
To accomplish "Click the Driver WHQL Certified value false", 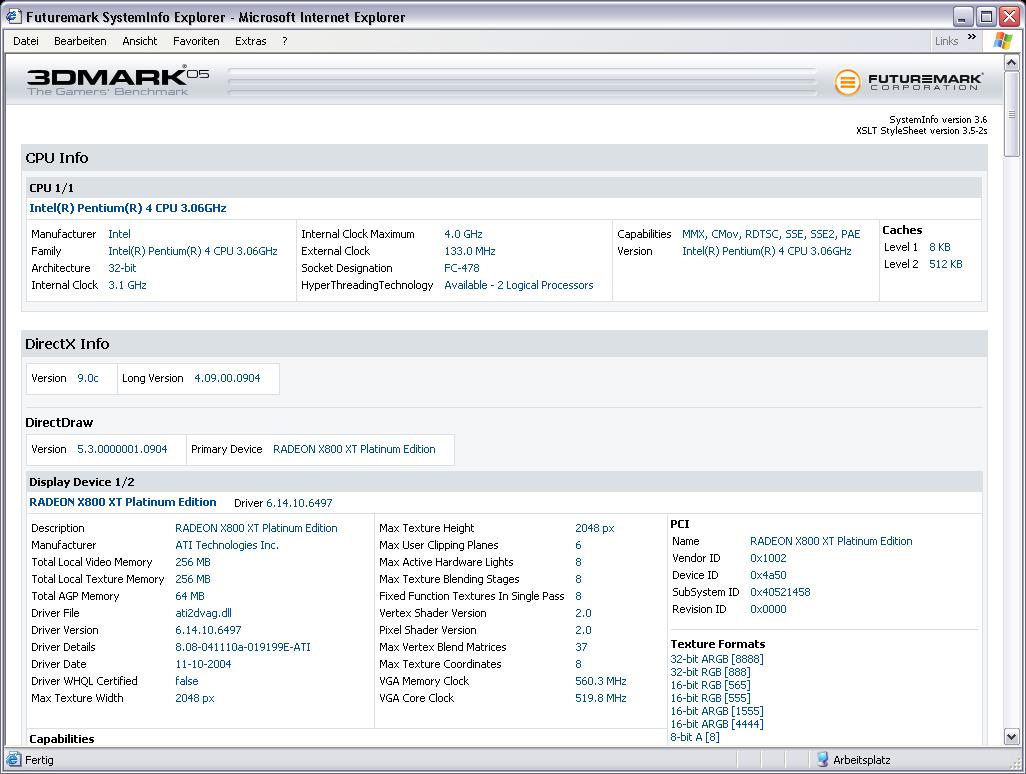I will (x=186, y=681).
